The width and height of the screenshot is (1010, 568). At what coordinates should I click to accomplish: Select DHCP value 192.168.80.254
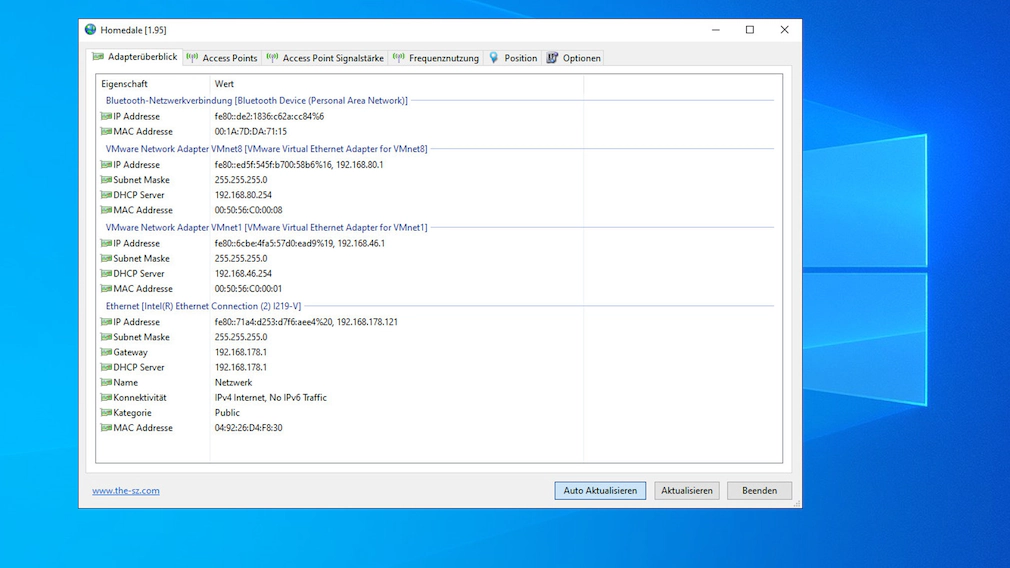243,194
